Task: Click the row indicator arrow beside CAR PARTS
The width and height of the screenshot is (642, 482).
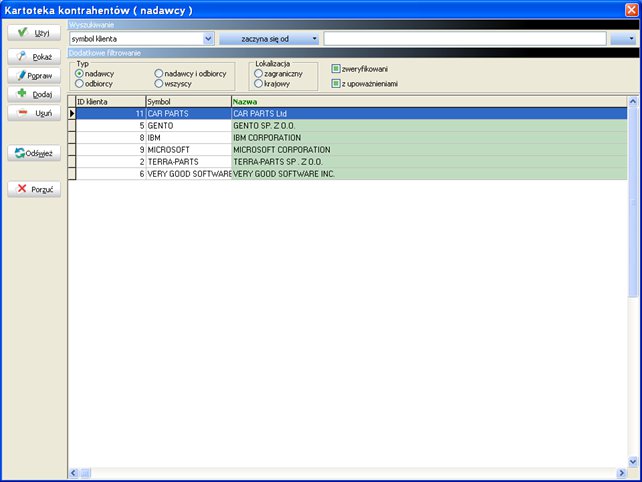Action: click(72, 113)
